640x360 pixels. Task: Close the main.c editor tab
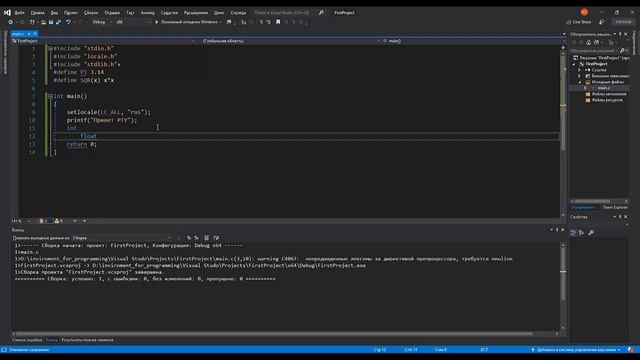click(x=35, y=34)
